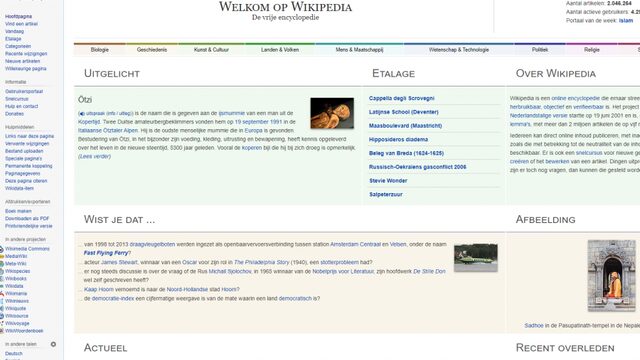Screen dimensions: 640x360
Task: Open Printvriendelijke versie link
Action: point(29,226)
